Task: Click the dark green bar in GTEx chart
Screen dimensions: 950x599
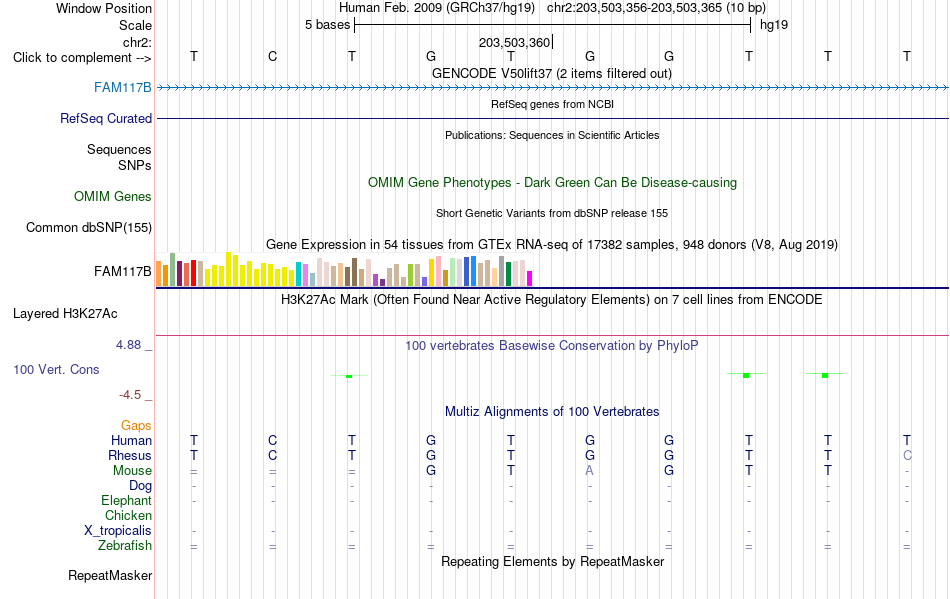Action: point(509,274)
